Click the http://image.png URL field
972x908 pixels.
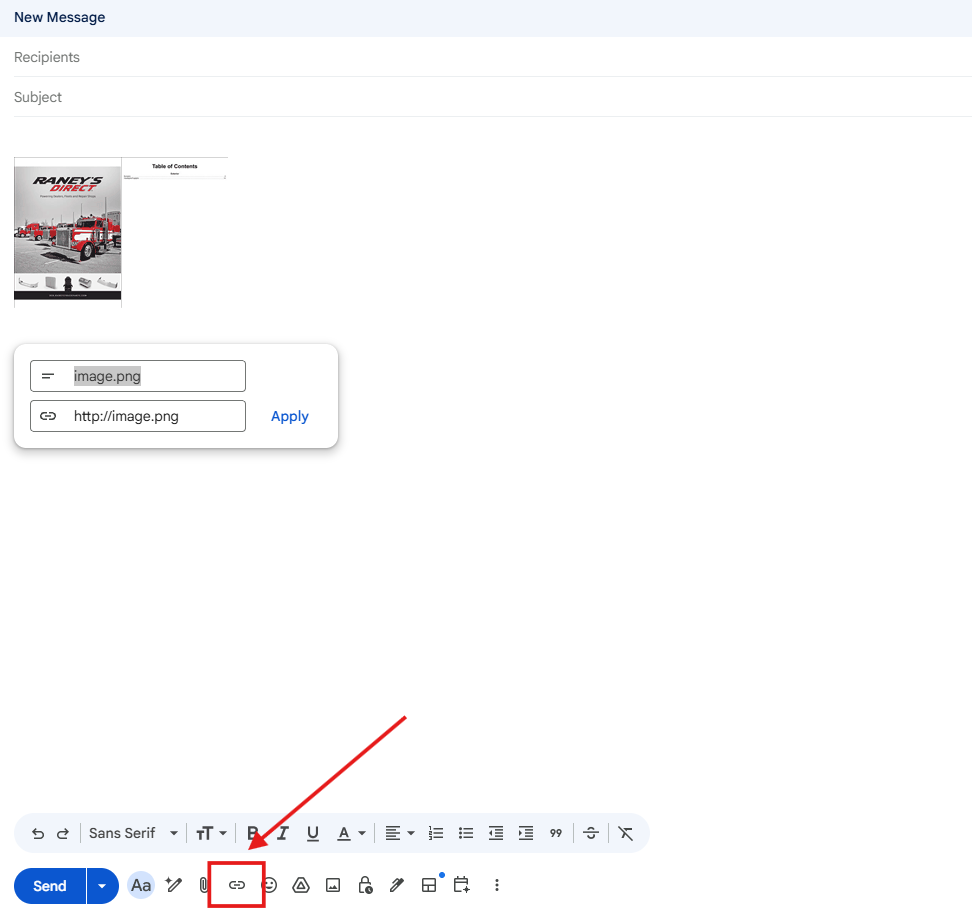pos(150,416)
